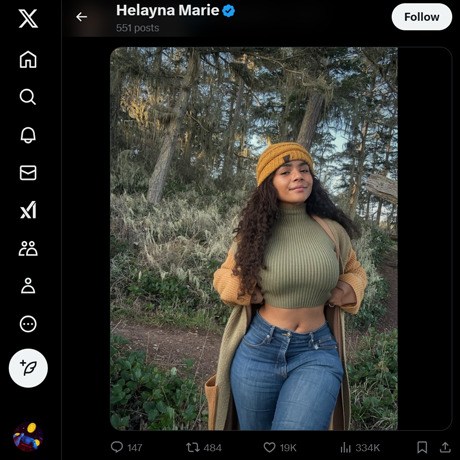Go back with the left arrow
Image resolution: width=460 pixels, height=460 pixels.
tap(81, 17)
